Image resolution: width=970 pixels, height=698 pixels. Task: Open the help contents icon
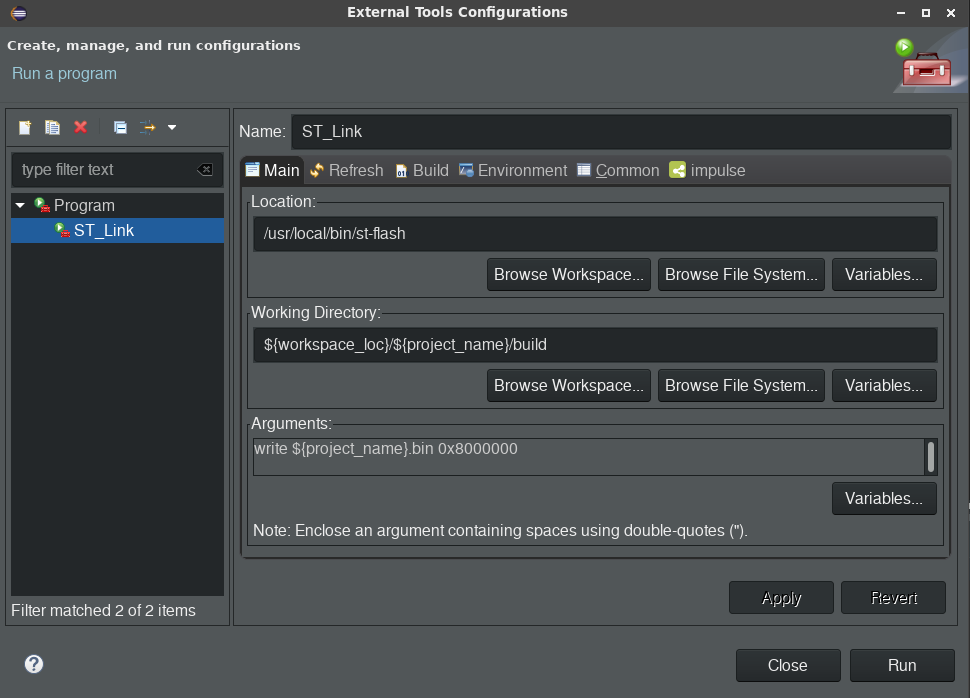[34, 664]
